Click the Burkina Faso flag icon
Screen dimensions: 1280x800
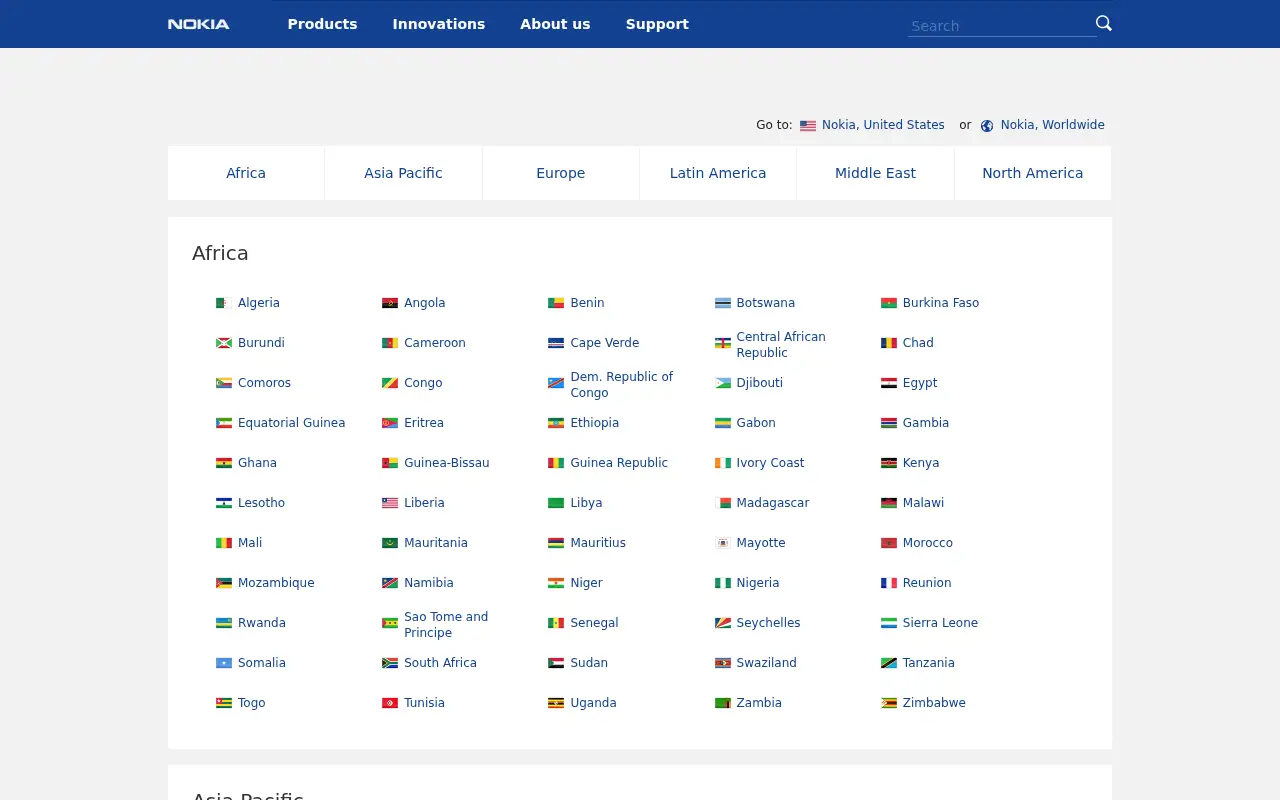889,303
